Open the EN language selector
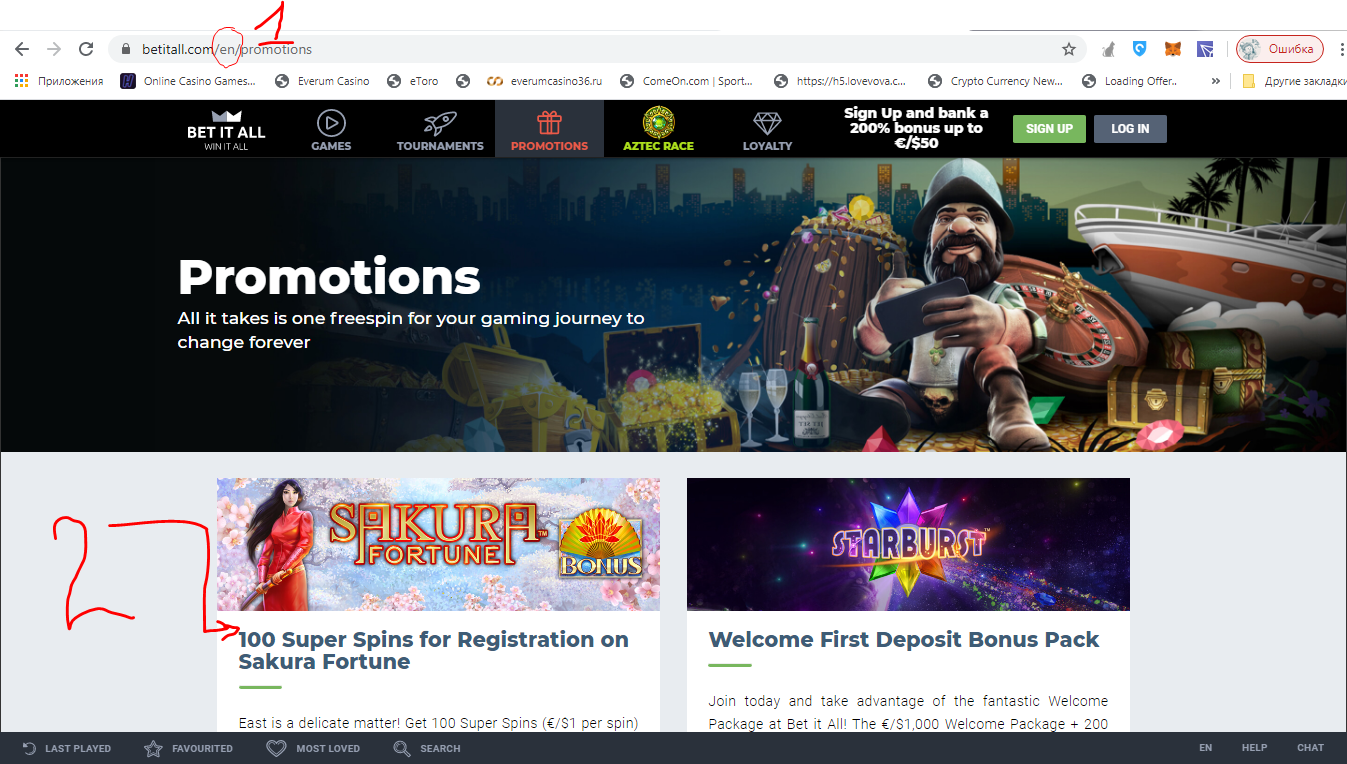 [1206, 748]
